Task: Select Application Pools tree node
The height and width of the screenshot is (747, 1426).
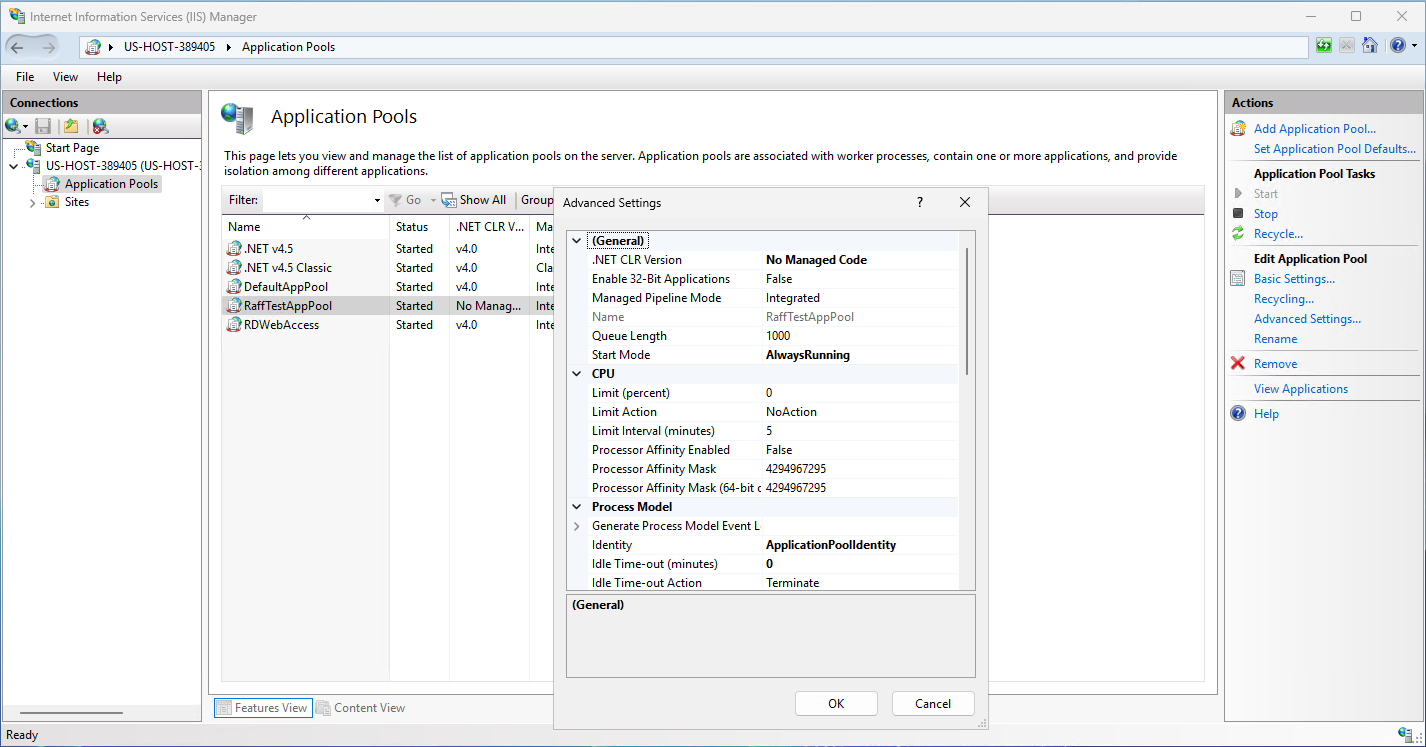Action: point(111,184)
